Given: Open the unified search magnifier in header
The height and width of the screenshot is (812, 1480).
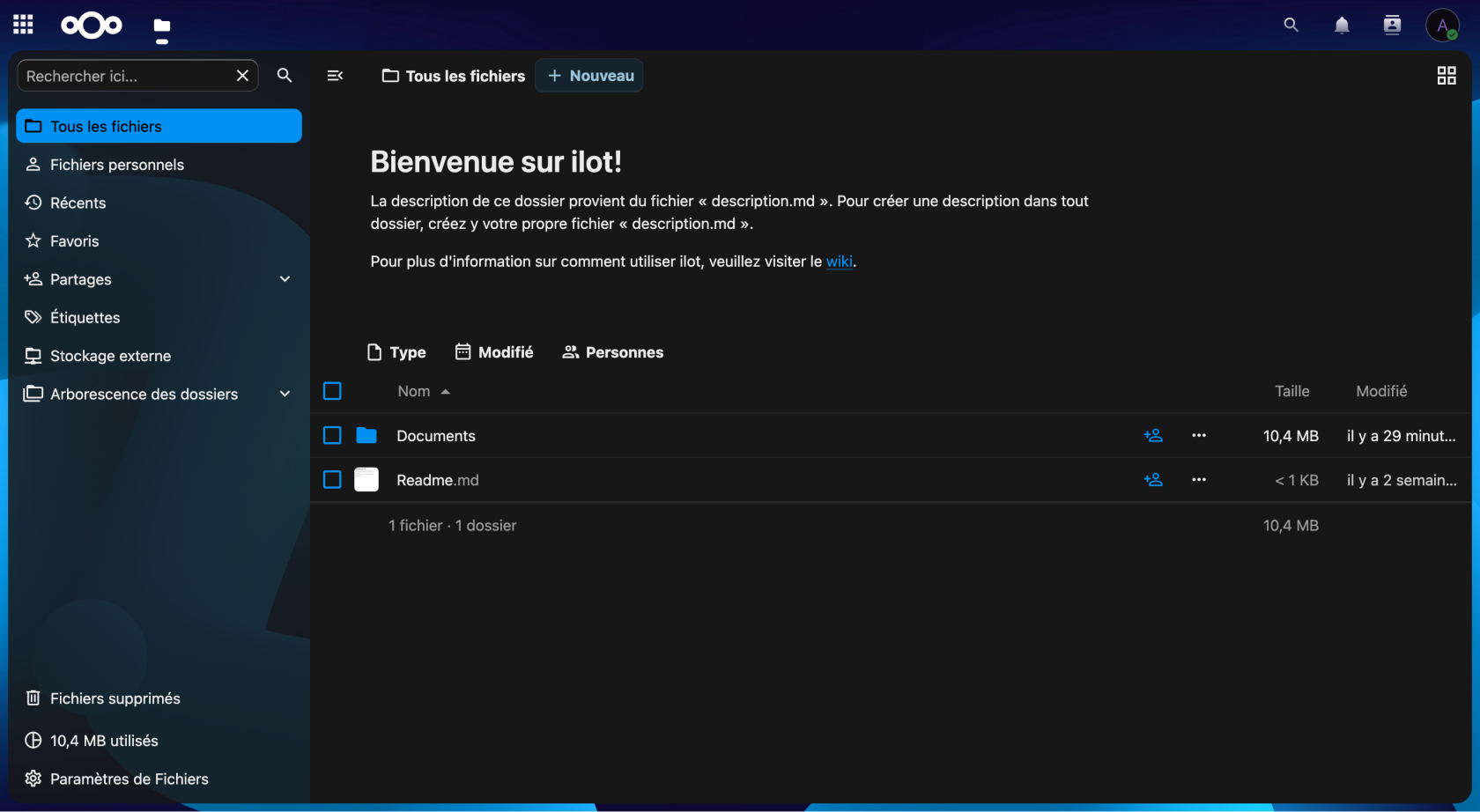Looking at the screenshot, I should pyautogui.click(x=1291, y=25).
